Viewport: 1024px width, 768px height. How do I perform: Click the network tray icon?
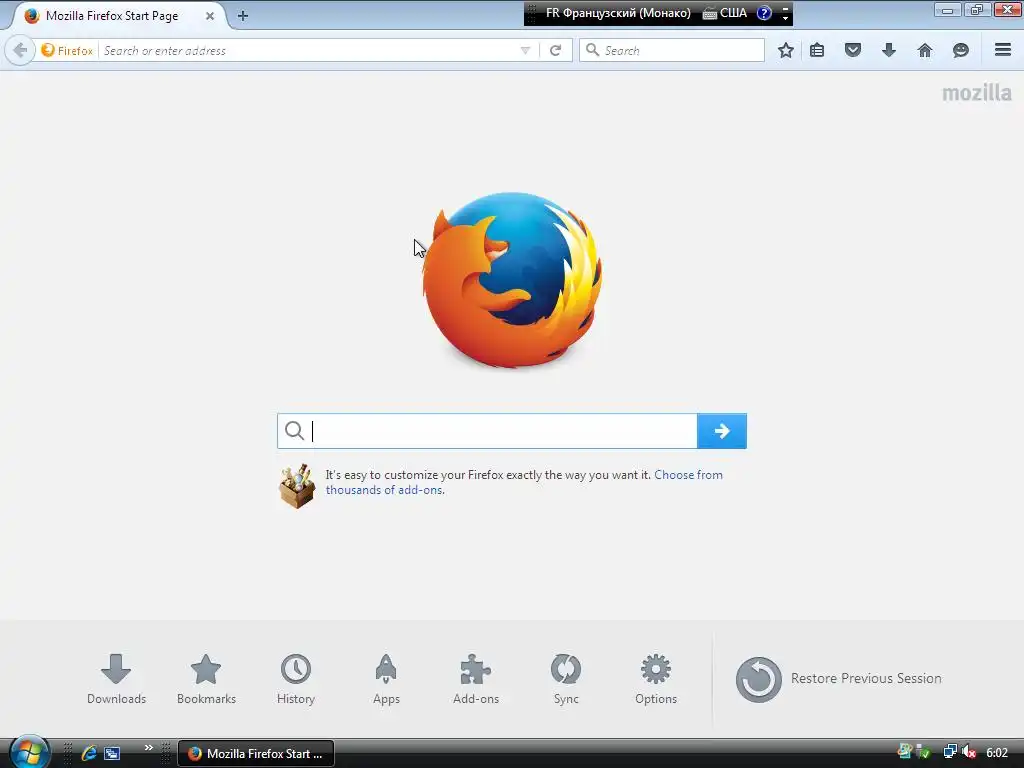click(x=950, y=753)
